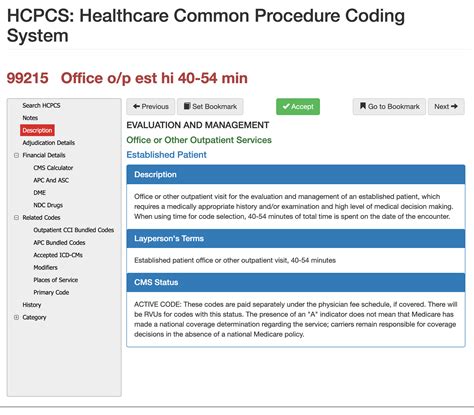Screen dimensions: 474x415
Task: Show Modifiers for this code
Action: (x=45, y=267)
